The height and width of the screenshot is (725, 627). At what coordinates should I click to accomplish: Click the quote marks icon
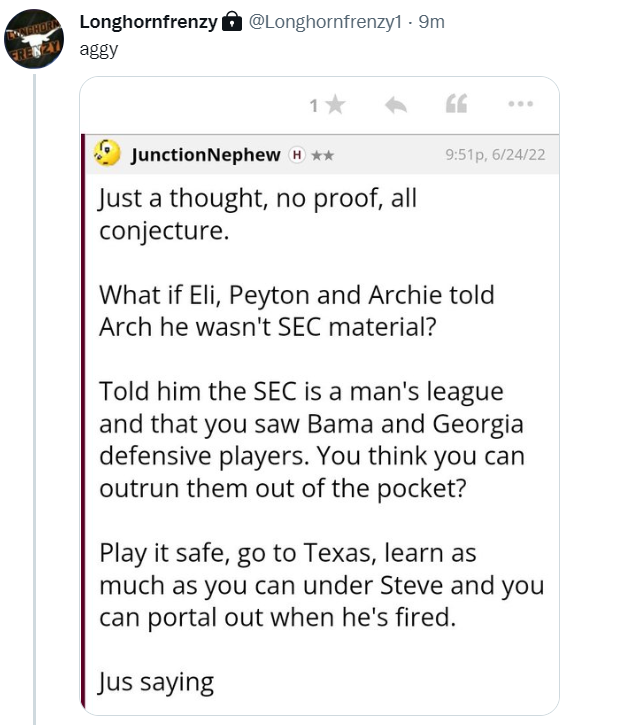(456, 104)
